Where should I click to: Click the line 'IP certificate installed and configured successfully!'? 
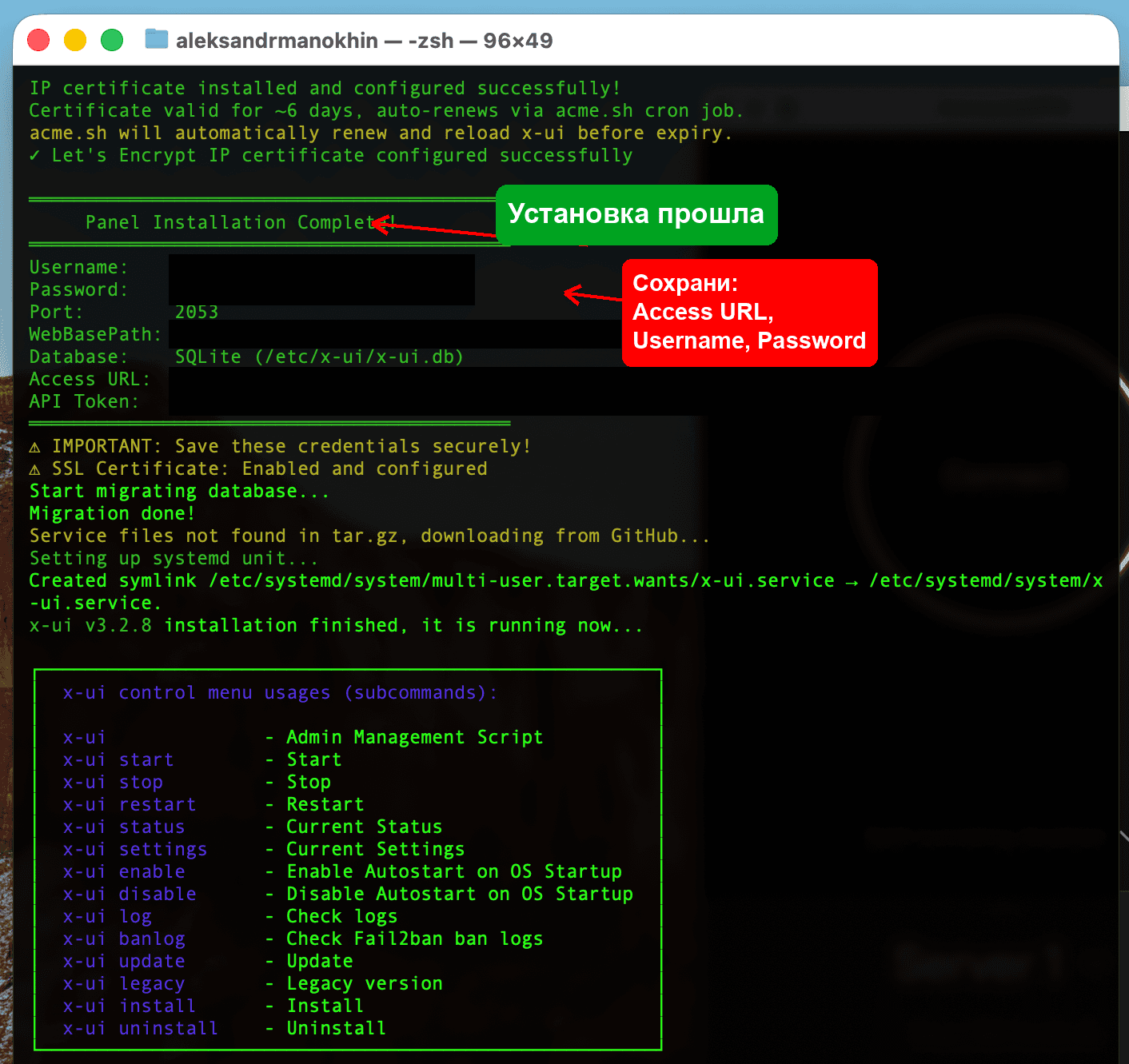[325, 88]
